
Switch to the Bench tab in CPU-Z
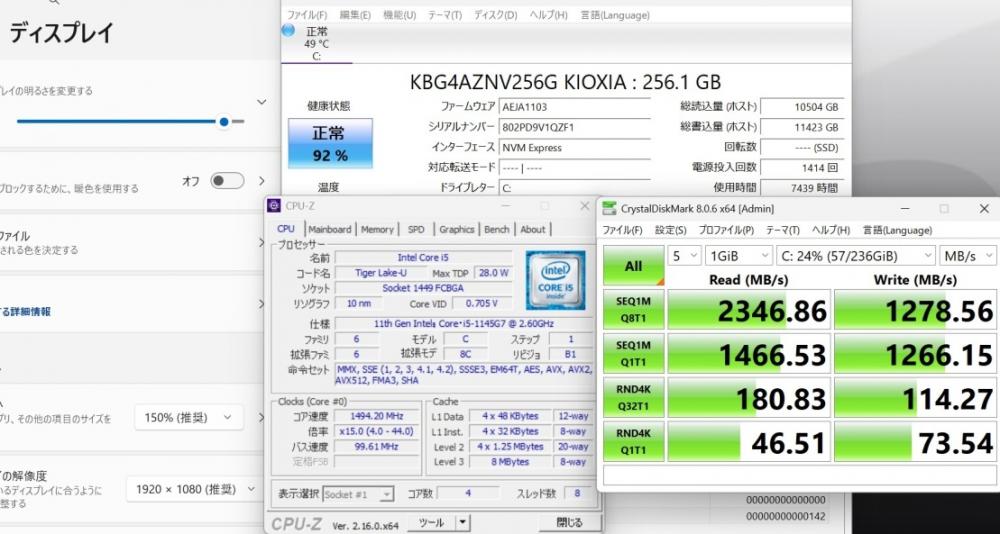point(497,229)
